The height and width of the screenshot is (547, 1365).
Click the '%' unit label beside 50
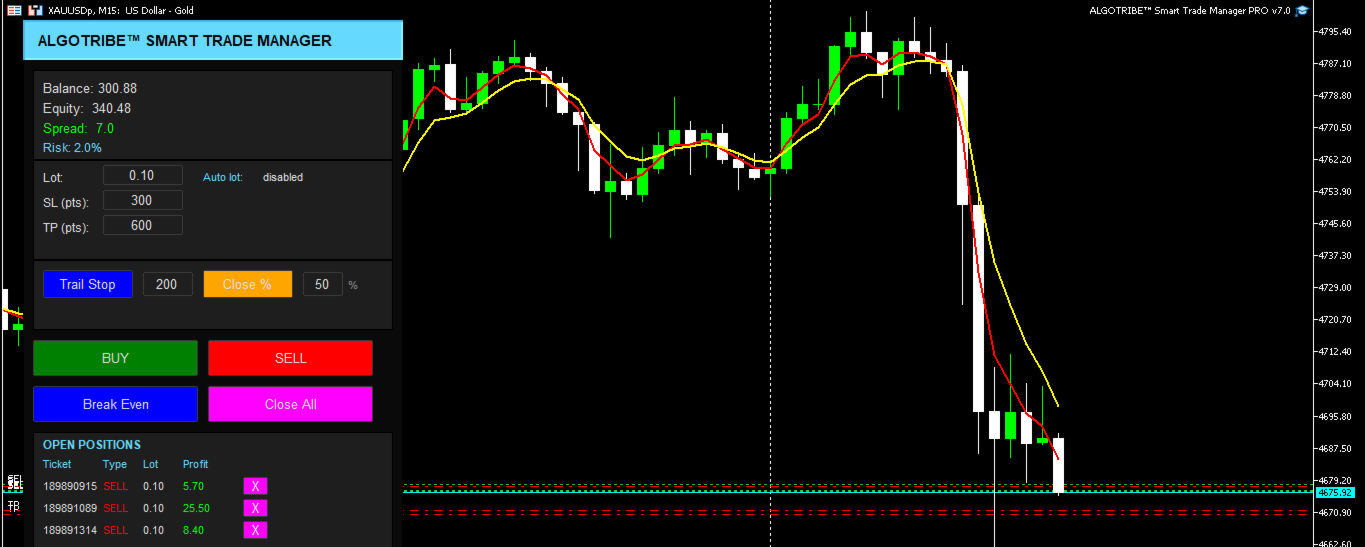tap(353, 285)
